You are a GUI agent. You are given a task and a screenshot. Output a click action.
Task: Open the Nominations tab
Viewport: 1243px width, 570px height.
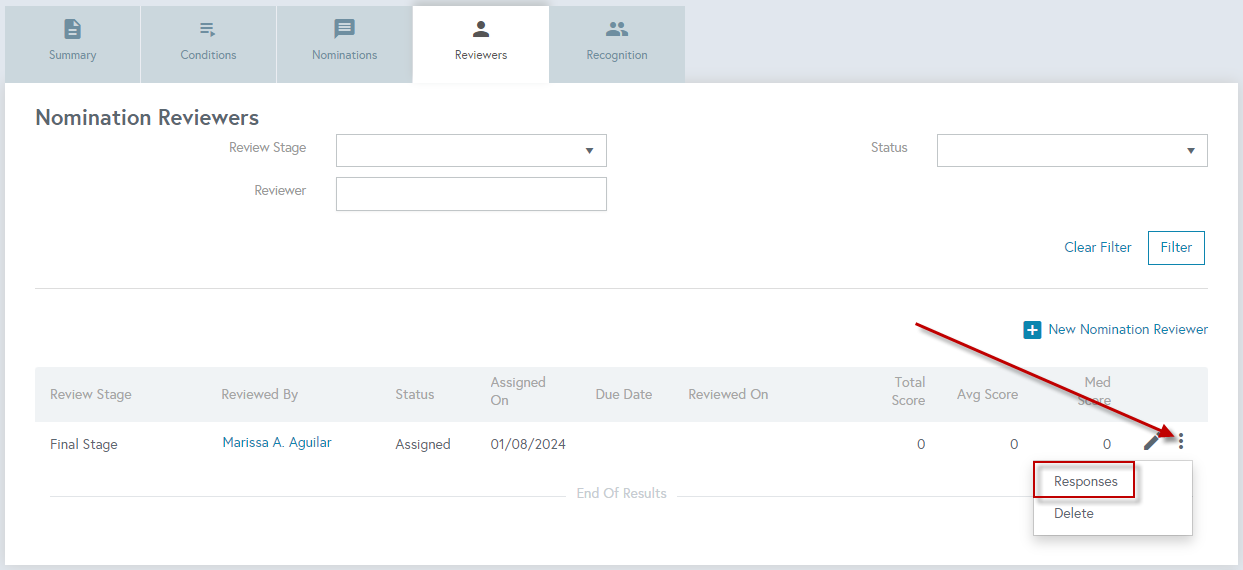(x=344, y=44)
